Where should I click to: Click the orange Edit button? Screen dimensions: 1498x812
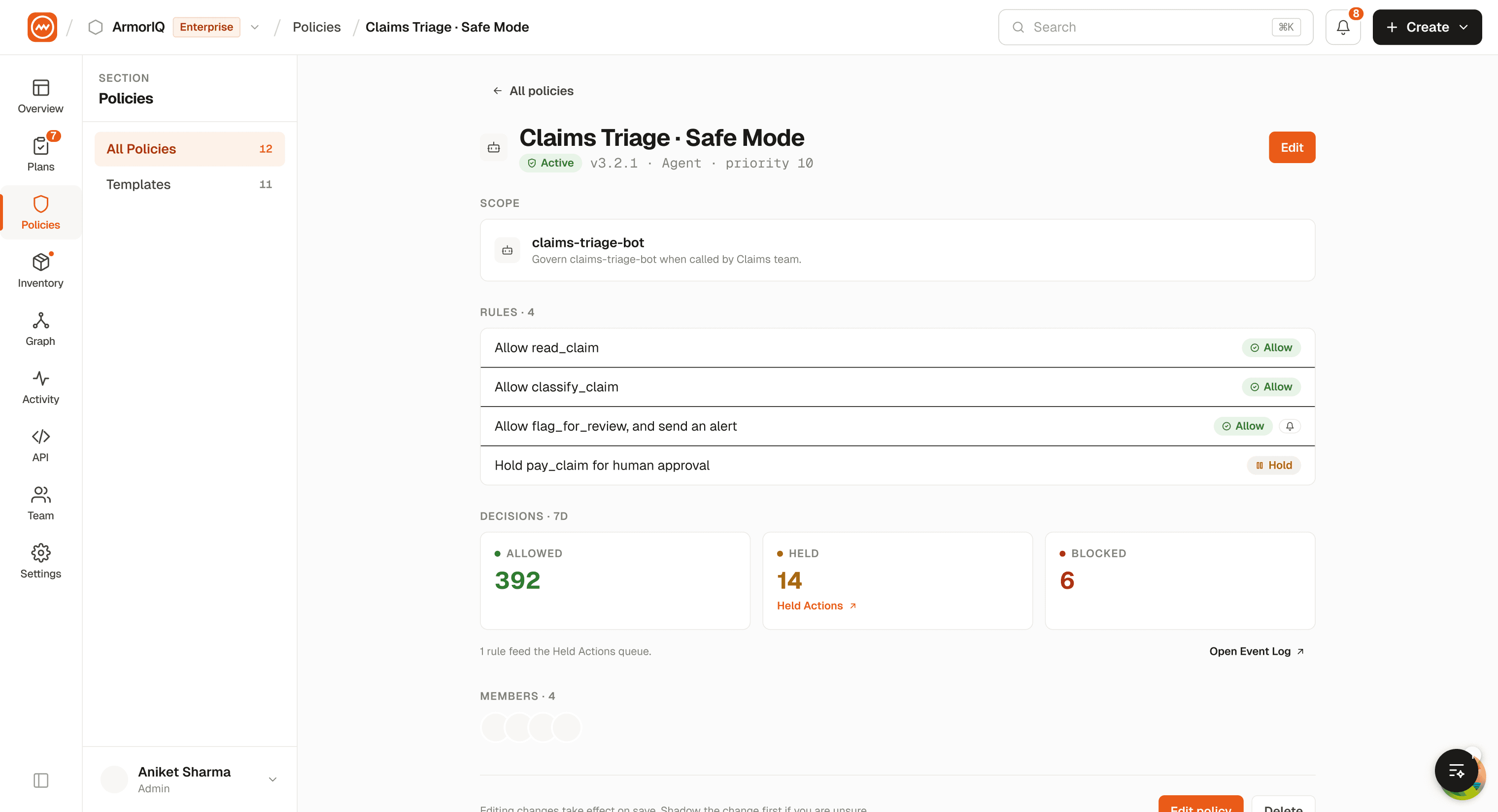click(1292, 148)
